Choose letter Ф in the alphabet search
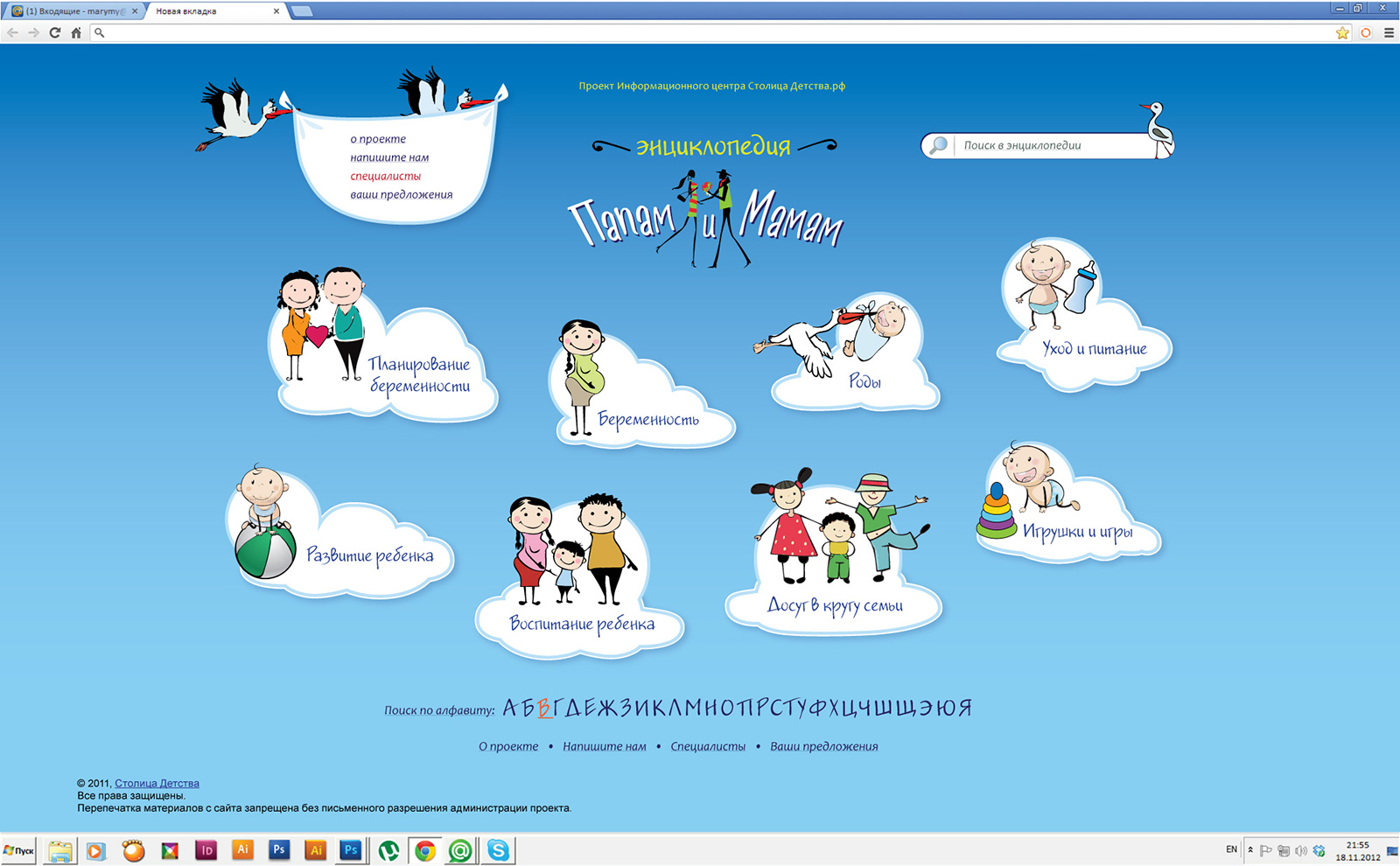 [x=818, y=709]
